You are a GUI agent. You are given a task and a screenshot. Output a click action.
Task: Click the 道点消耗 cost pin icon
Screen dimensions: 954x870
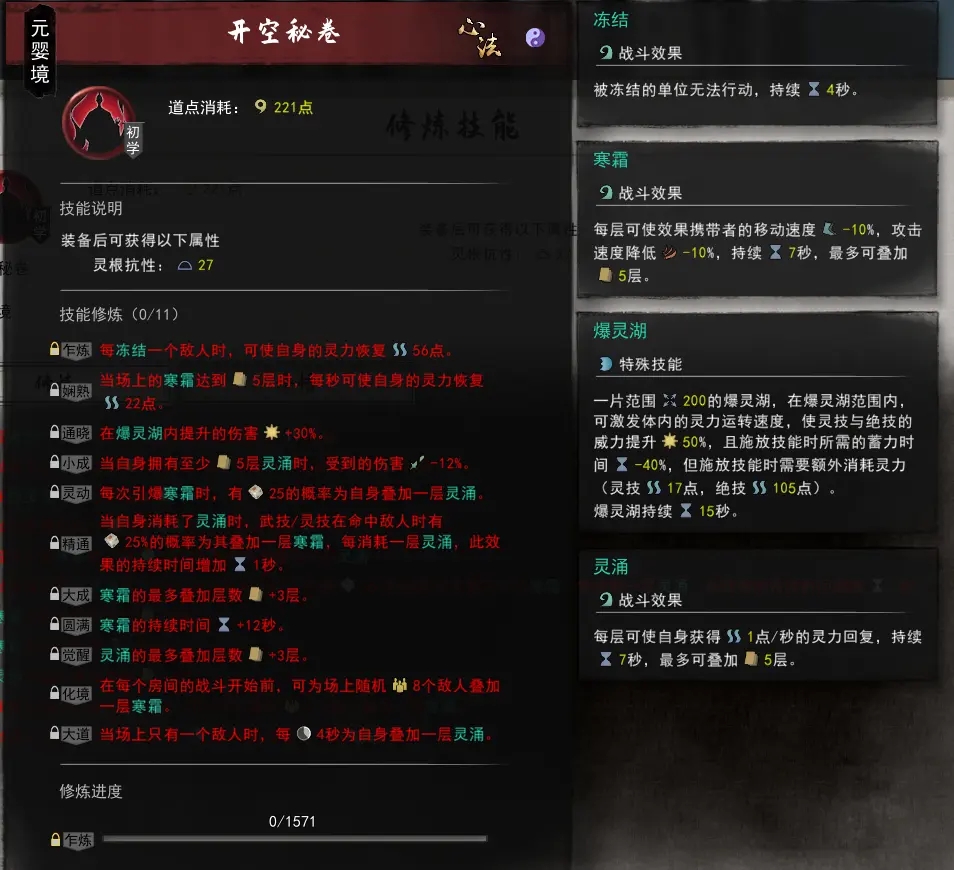260,106
